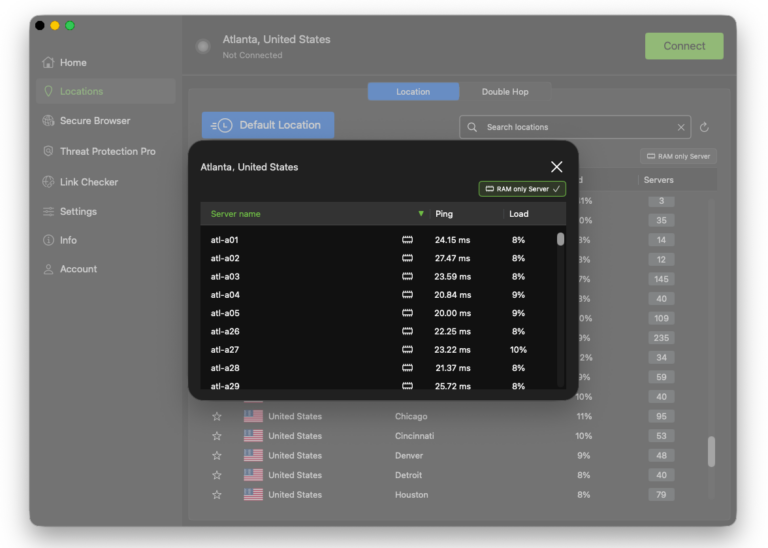Toggle RAM only Server filter in dialog
Screen dimensions: 768x548
click(522, 189)
